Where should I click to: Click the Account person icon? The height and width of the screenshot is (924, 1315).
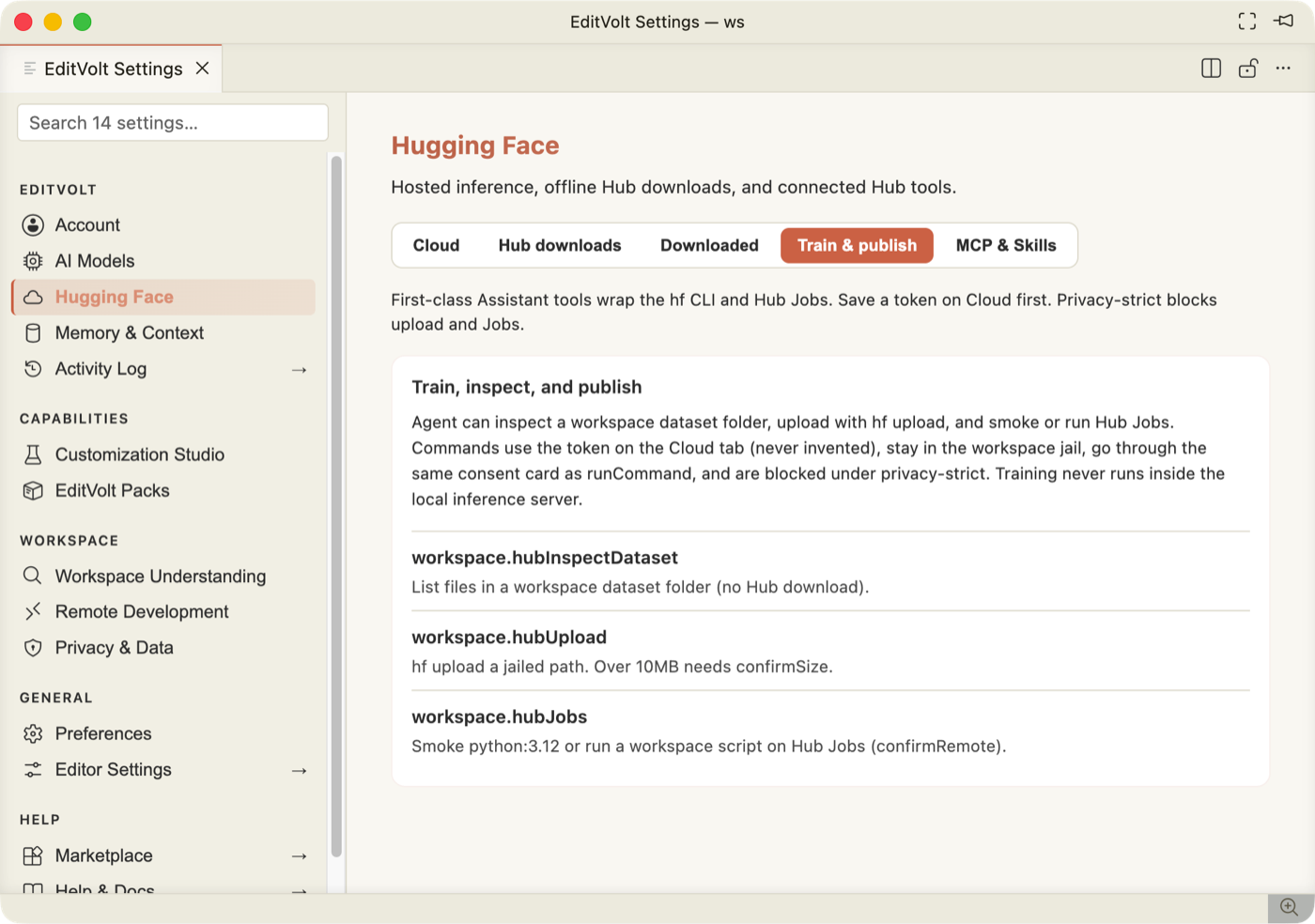click(33, 225)
